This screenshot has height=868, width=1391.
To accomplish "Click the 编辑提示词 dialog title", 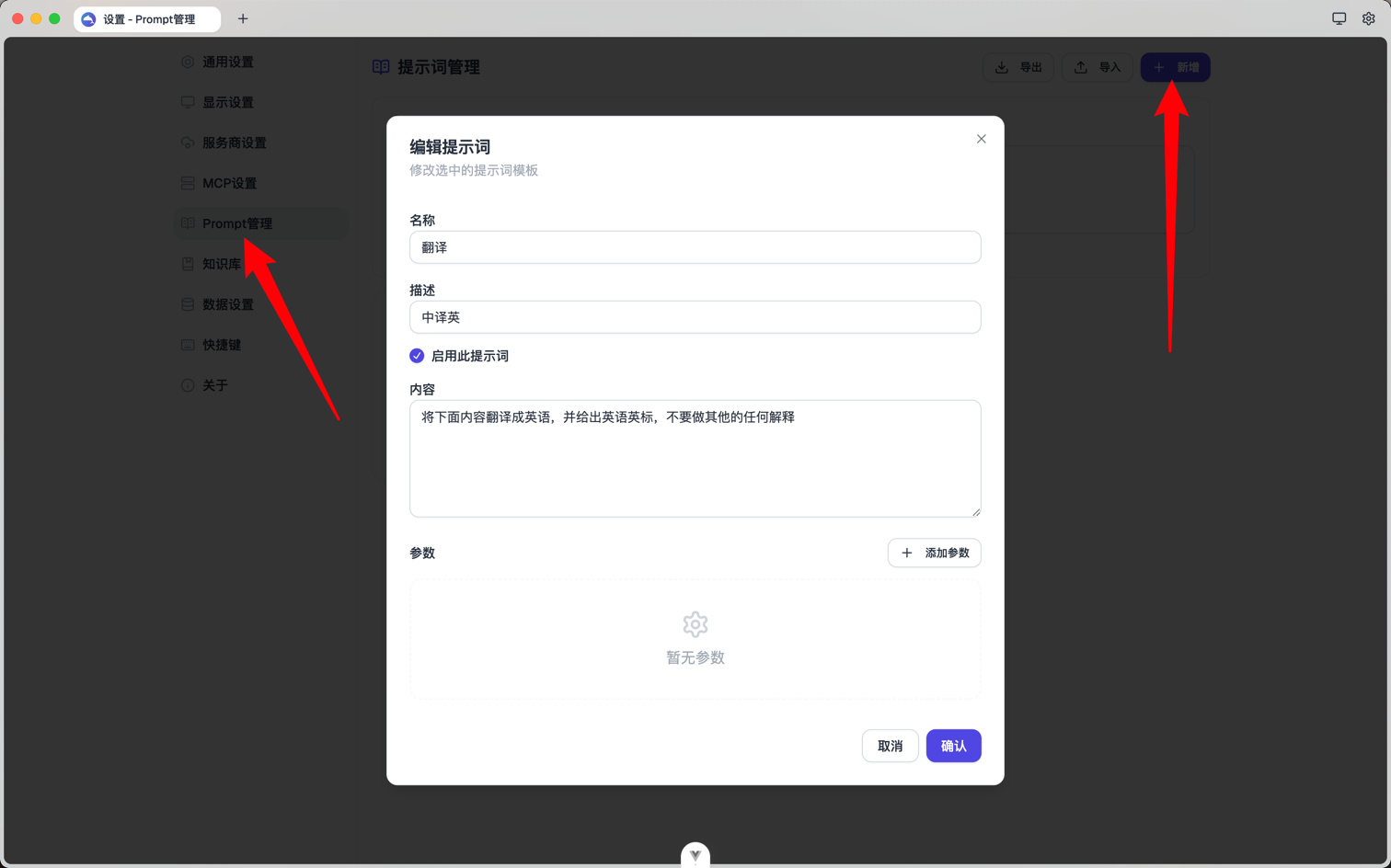I will point(450,147).
